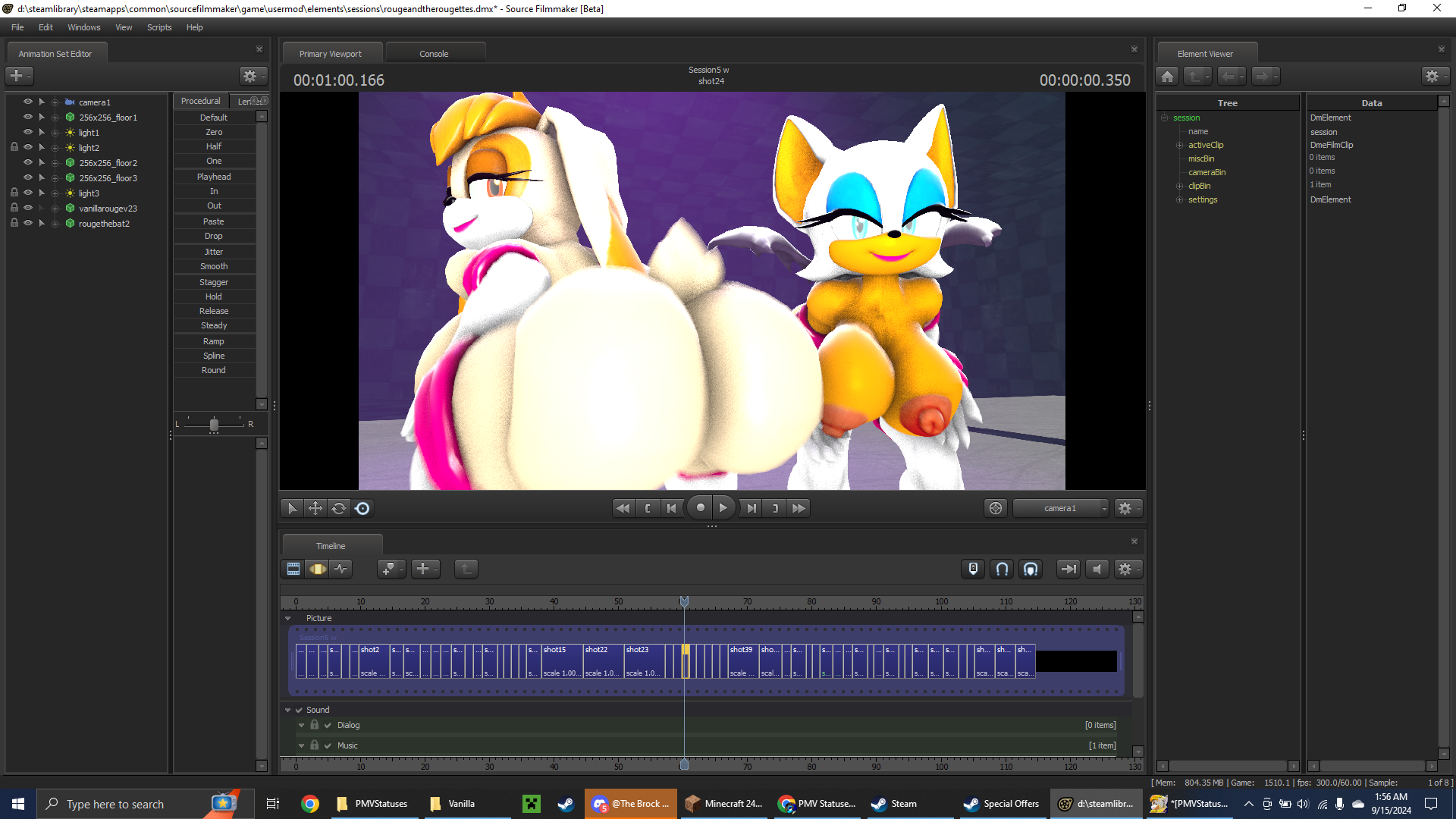Open the Graph Editor mode icon
This screenshot has height=819, width=1456.
pos(341,569)
